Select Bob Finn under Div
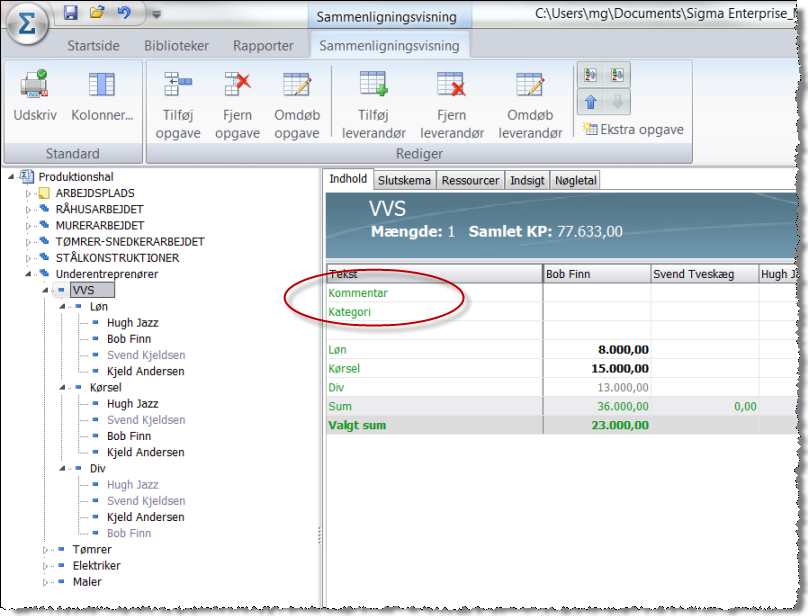 pos(129,533)
